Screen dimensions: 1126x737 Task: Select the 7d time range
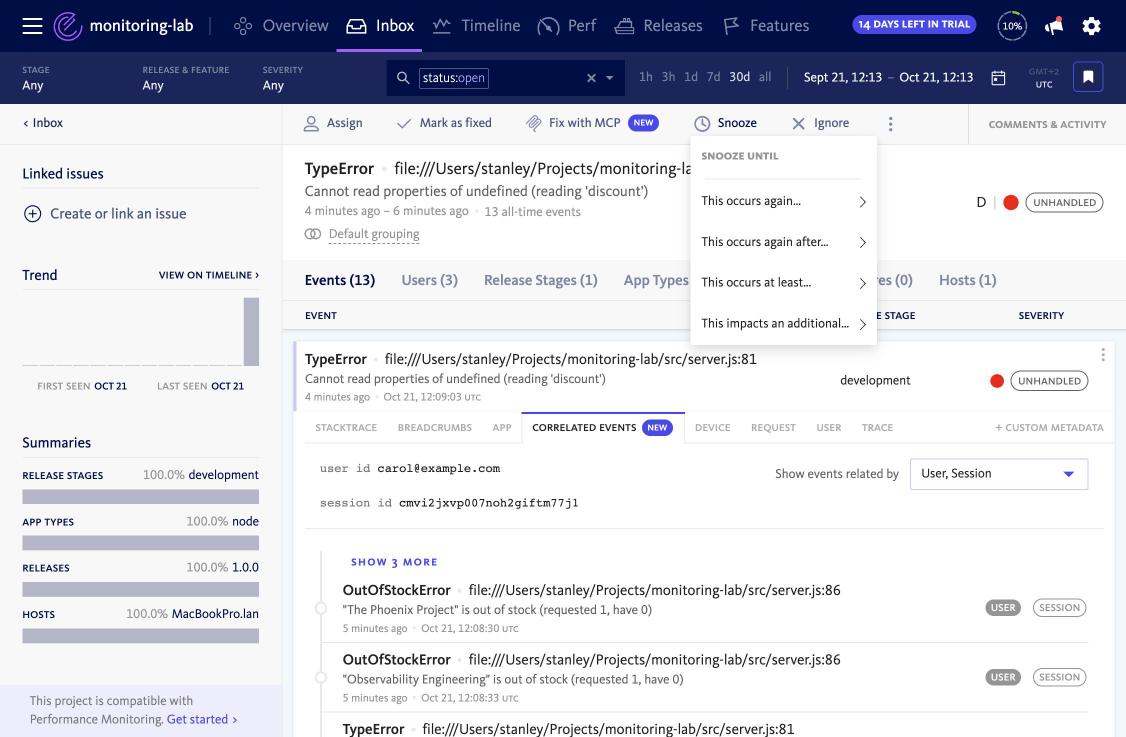(713, 77)
